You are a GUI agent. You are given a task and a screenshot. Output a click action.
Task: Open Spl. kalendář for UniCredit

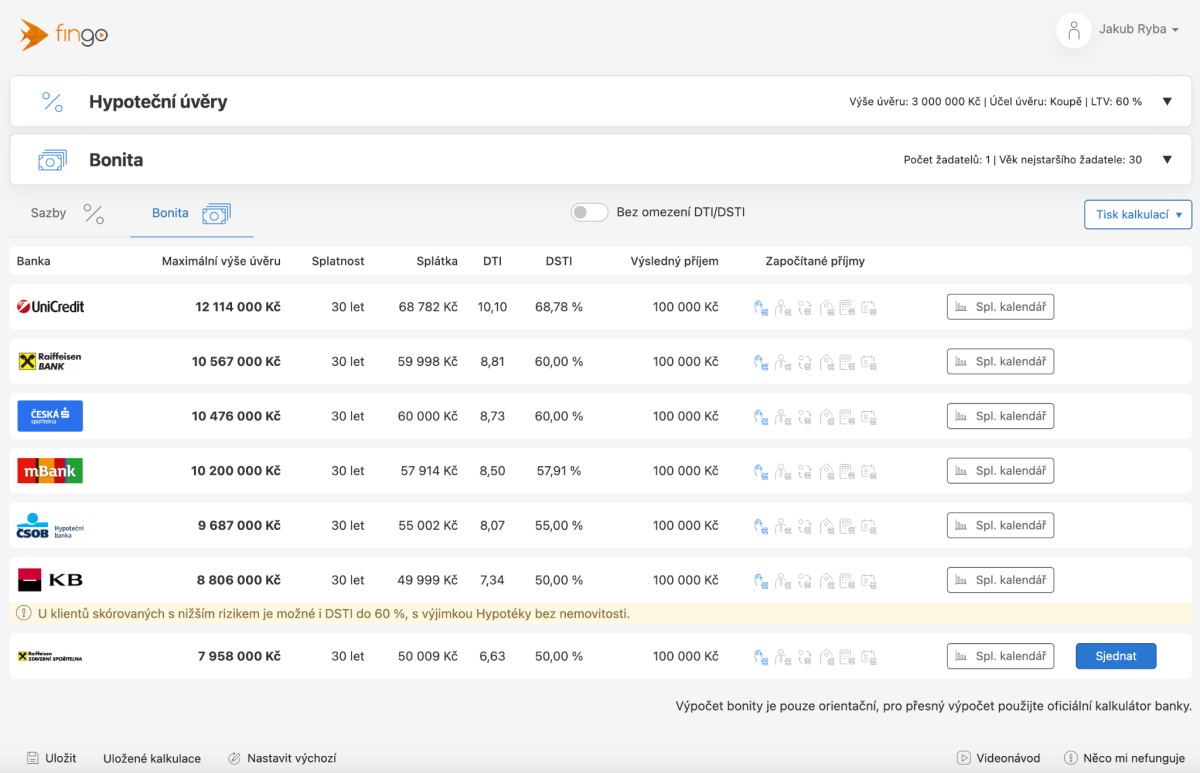tap(1000, 307)
